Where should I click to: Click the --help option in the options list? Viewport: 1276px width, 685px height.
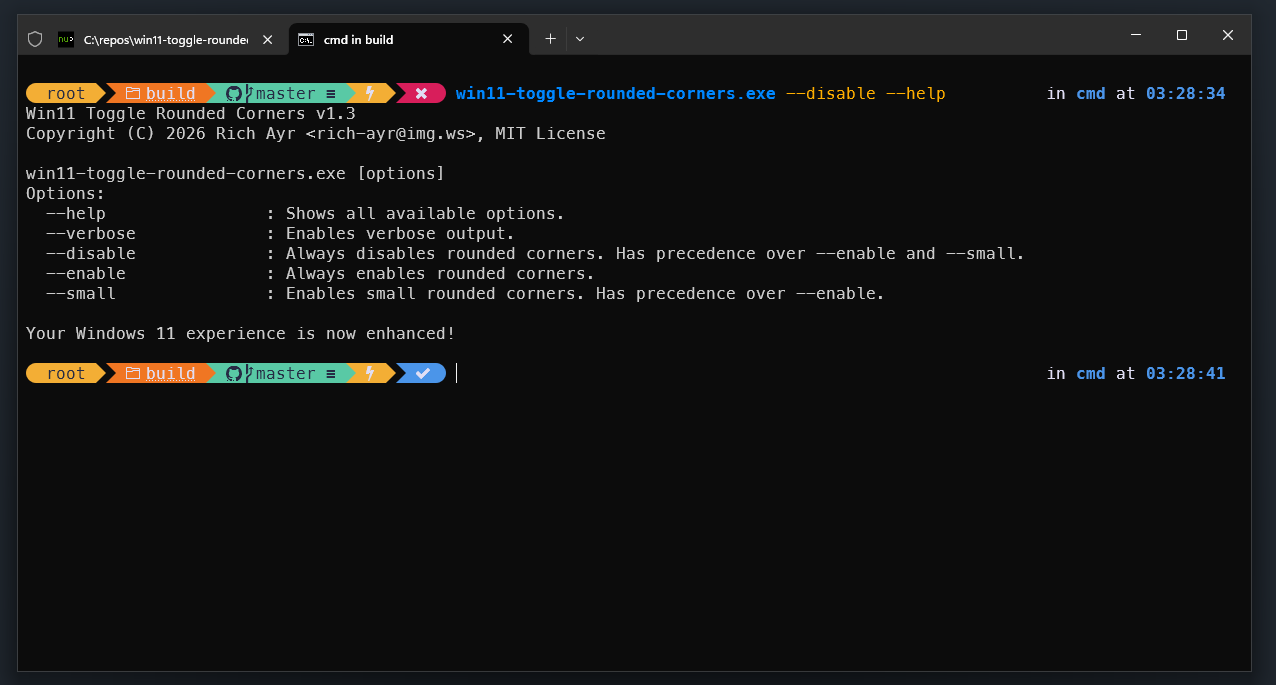click(x=76, y=213)
